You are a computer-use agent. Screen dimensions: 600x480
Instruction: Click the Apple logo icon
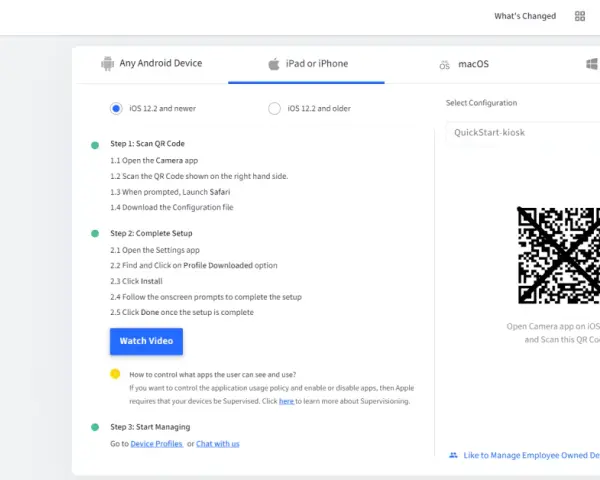274,64
